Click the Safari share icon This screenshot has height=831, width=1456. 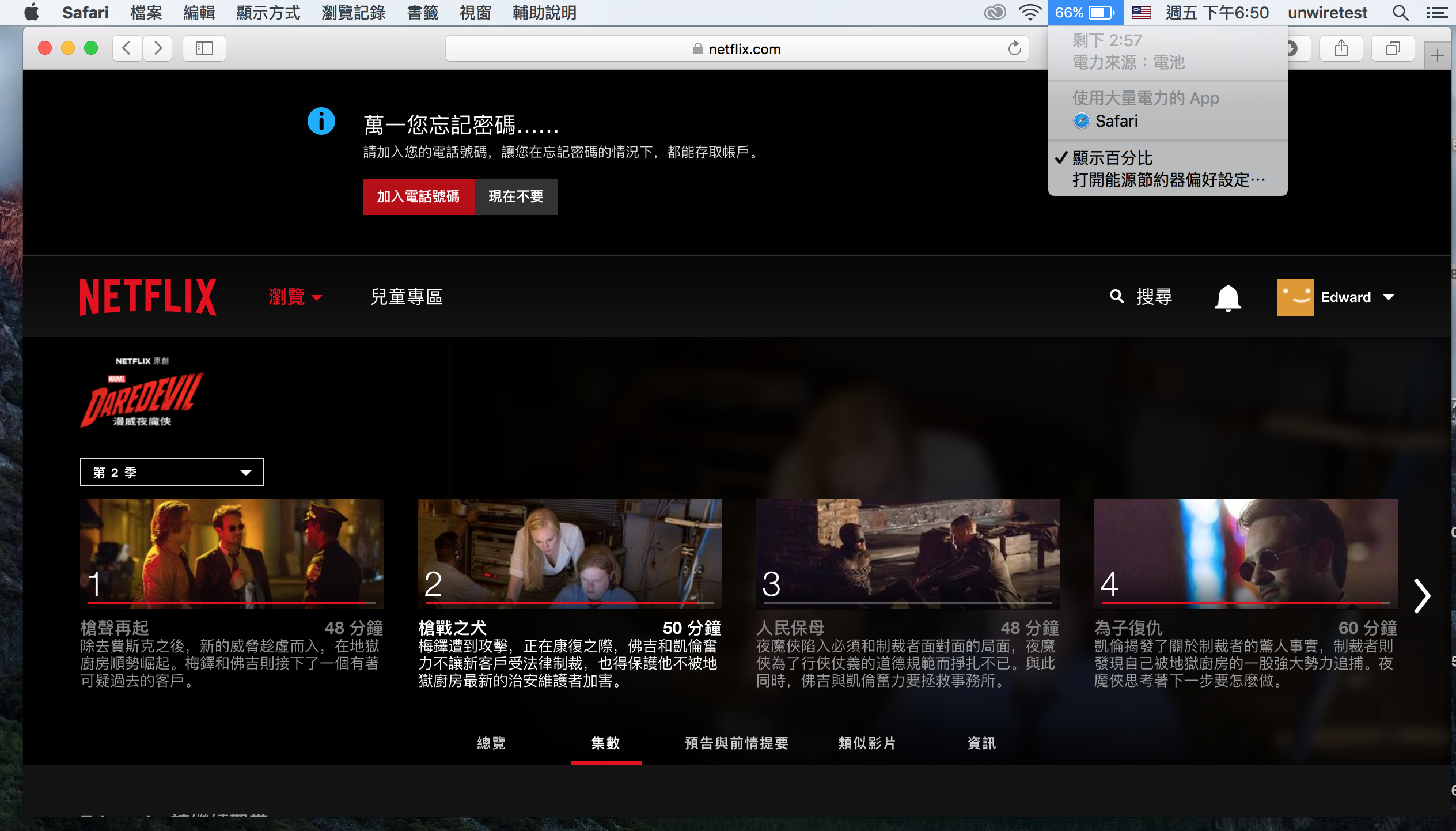[x=1341, y=48]
